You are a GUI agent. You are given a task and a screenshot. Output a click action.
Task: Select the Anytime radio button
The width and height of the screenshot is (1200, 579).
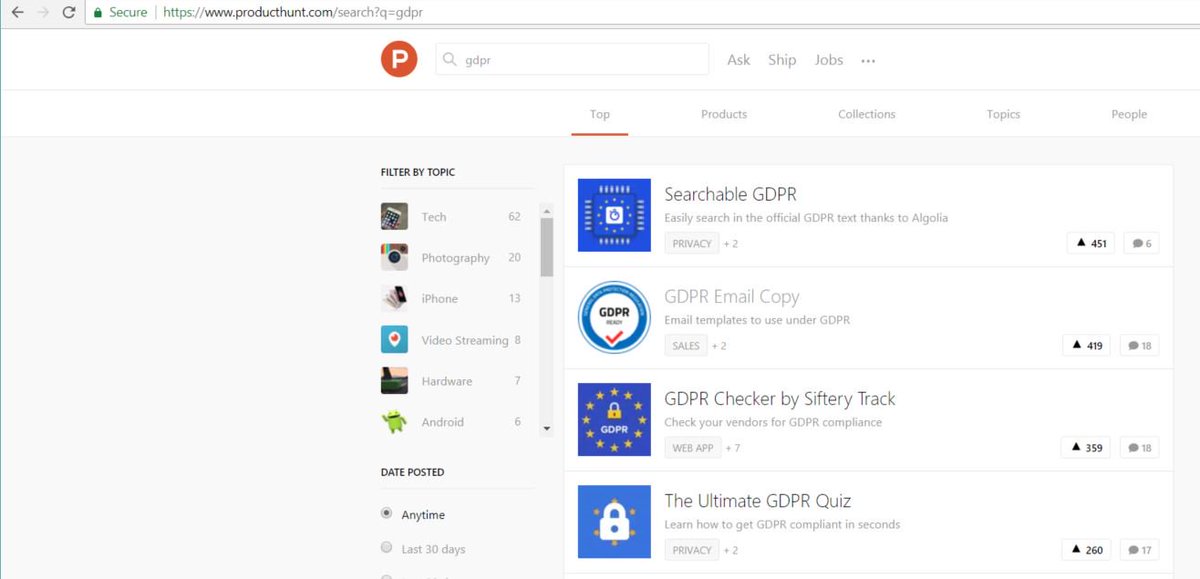point(386,513)
